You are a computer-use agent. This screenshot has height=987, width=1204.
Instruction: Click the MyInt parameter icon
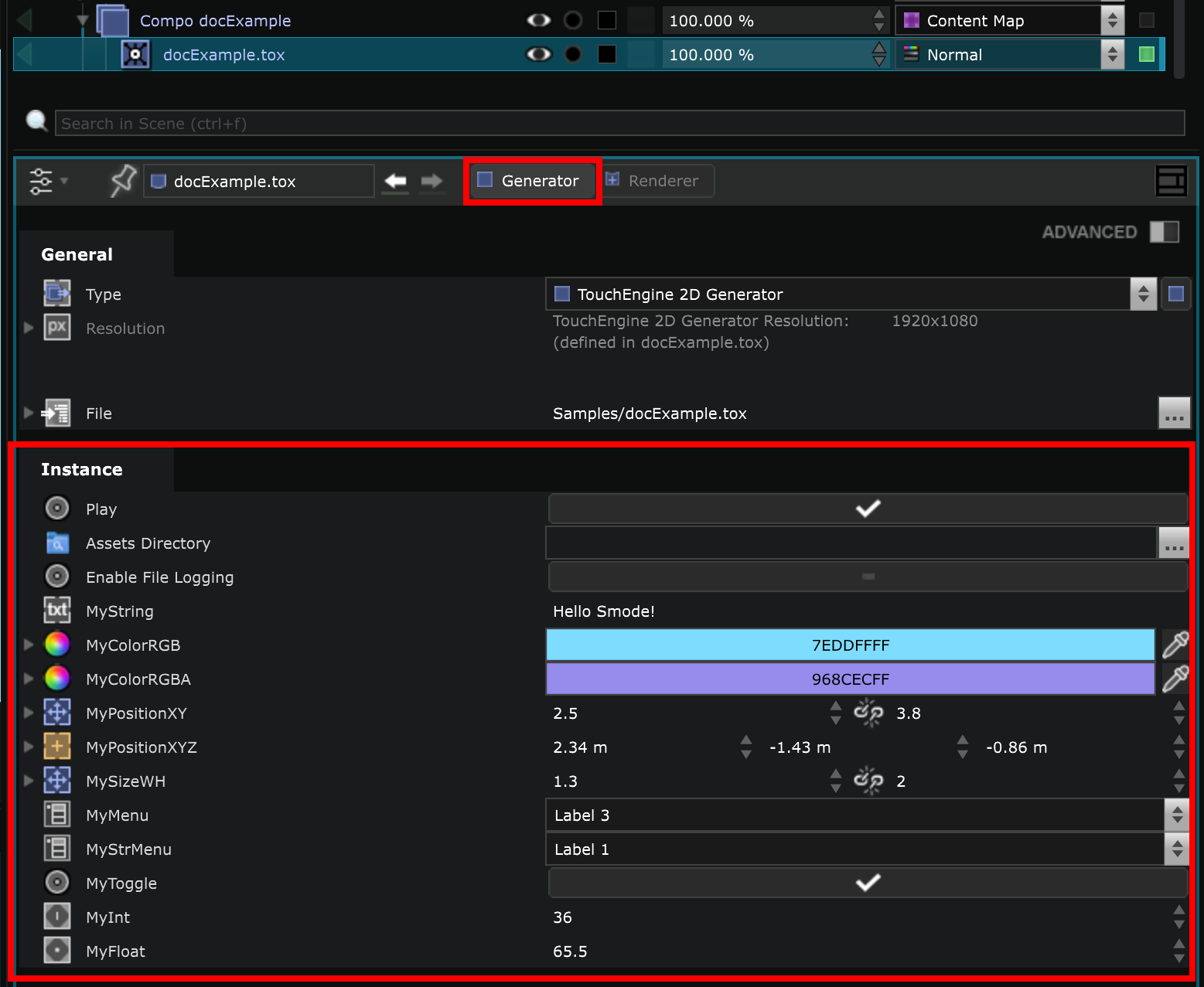pos(57,917)
